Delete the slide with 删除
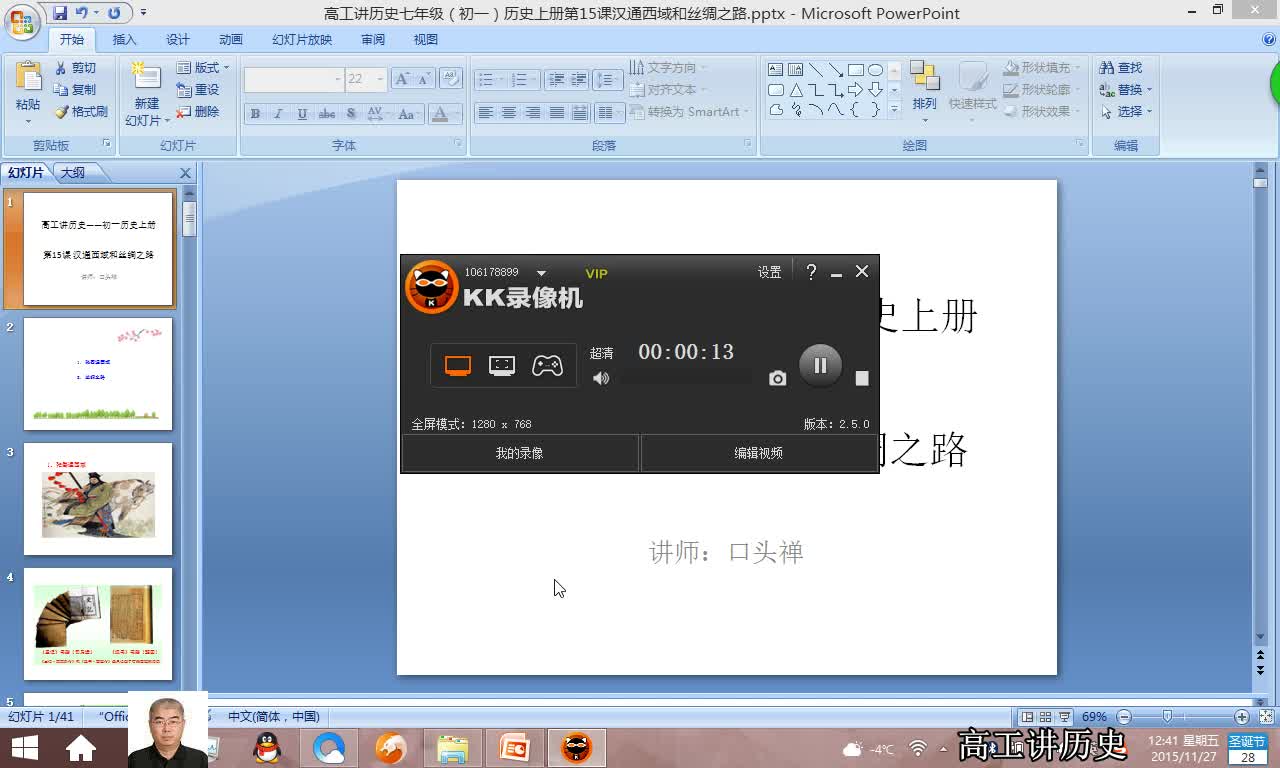This screenshot has width=1280, height=768. (x=198, y=112)
